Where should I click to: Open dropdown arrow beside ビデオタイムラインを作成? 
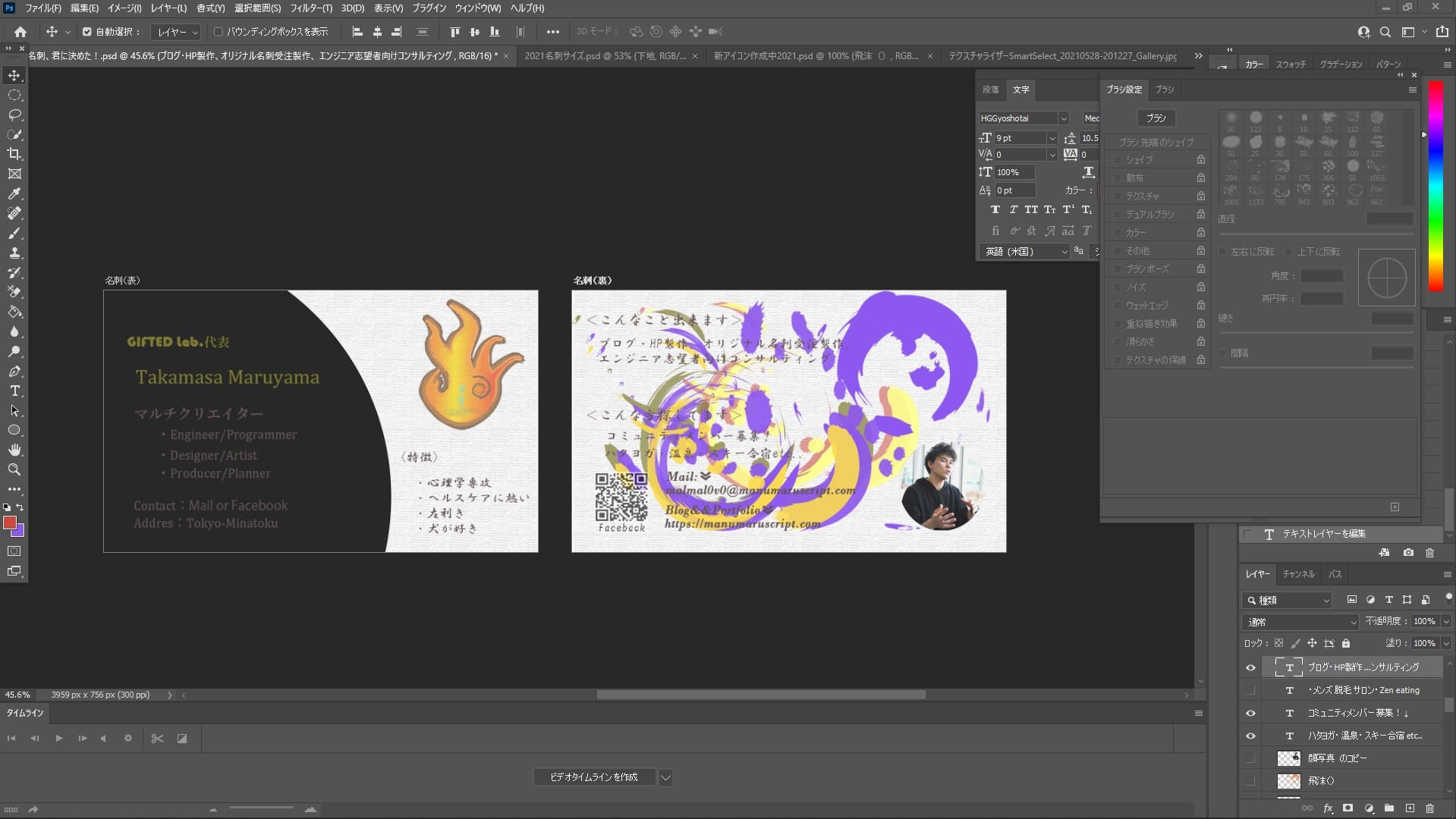pyautogui.click(x=665, y=777)
